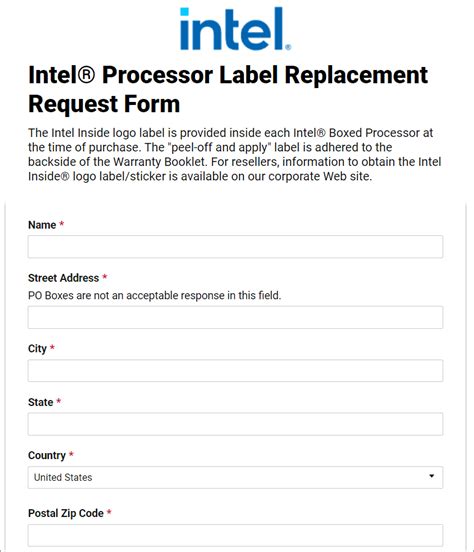The image size is (474, 552).
Task: Open the Country dropdown showing United States
Action: 235,477
